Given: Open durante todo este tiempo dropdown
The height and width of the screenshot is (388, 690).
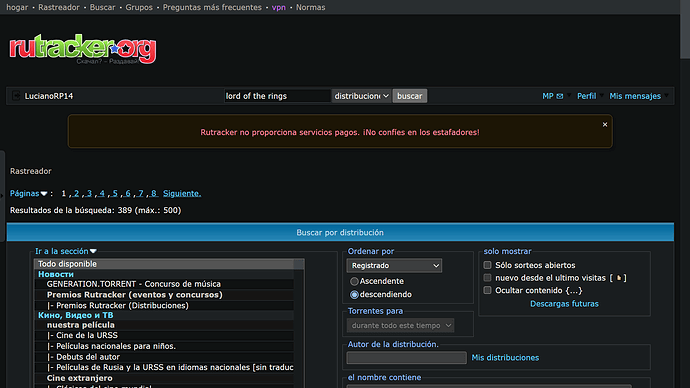Looking at the screenshot, I should (x=400, y=326).
